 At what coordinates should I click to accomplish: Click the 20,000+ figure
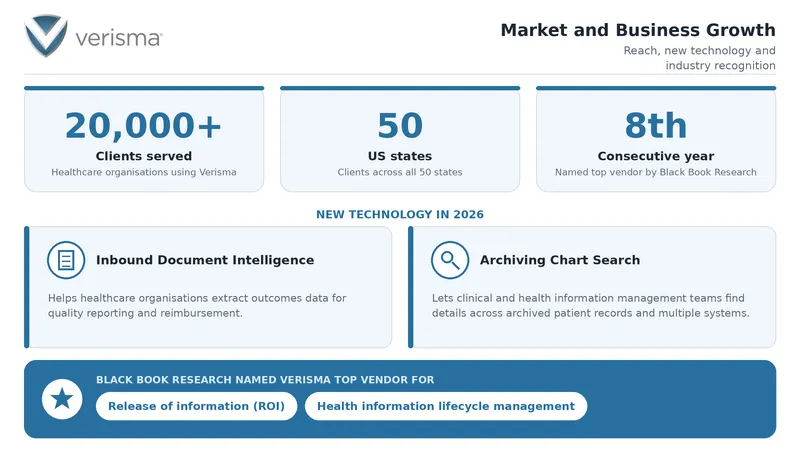(x=143, y=126)
